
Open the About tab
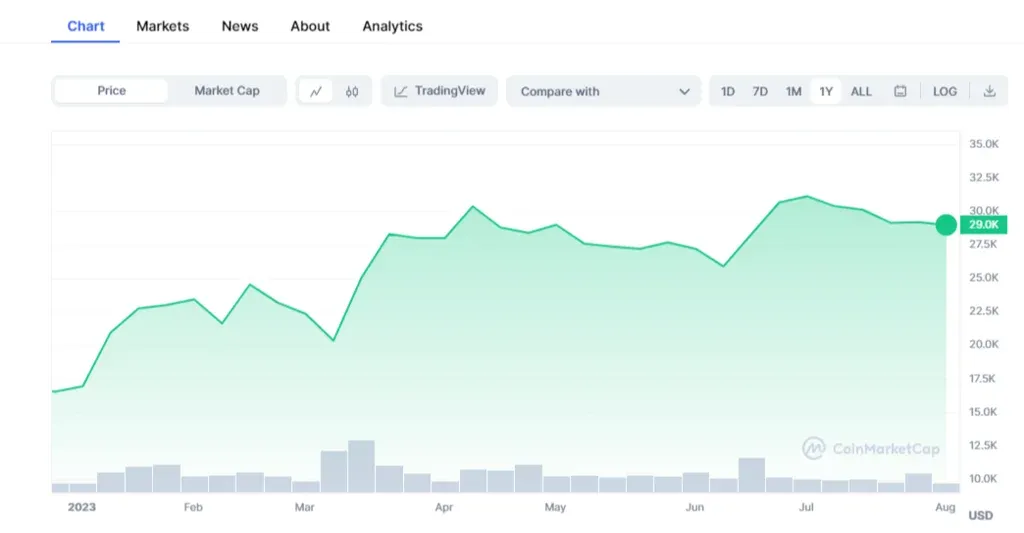[310, 26]
